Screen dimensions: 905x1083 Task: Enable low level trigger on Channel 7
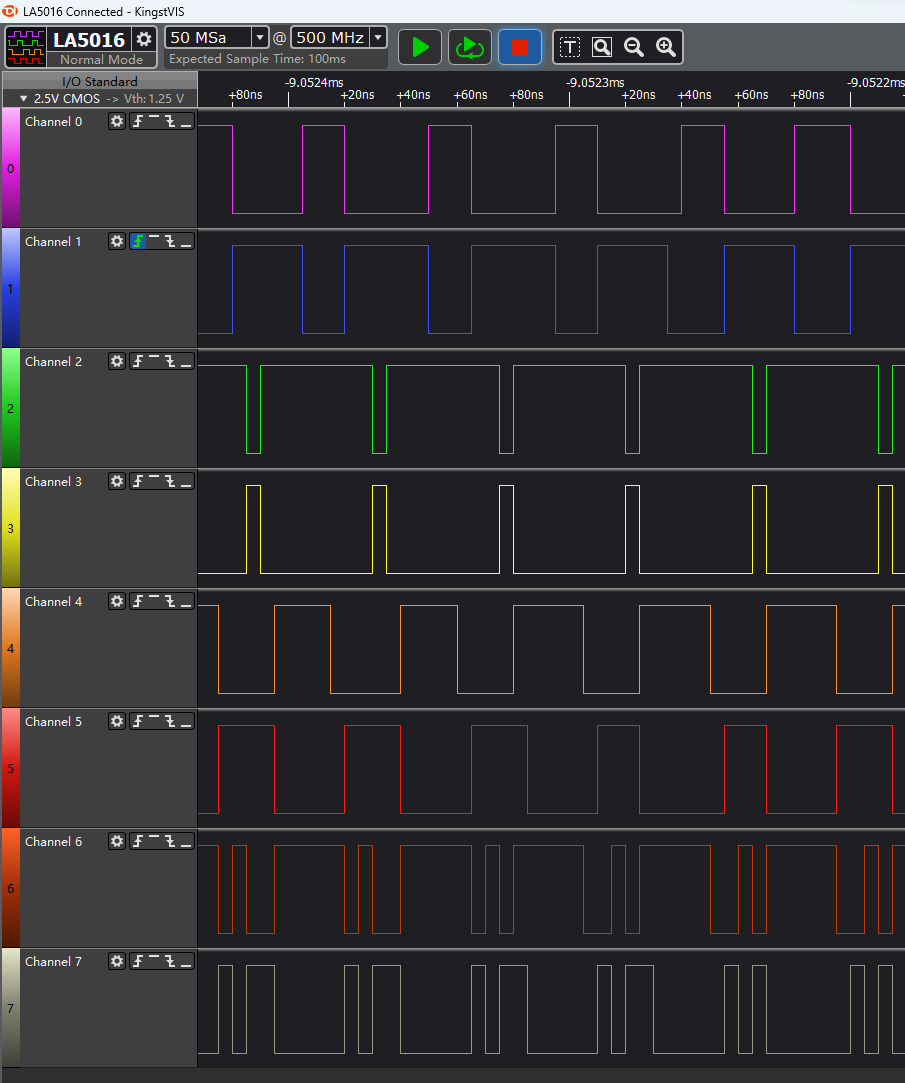click(x=186, y=961)
